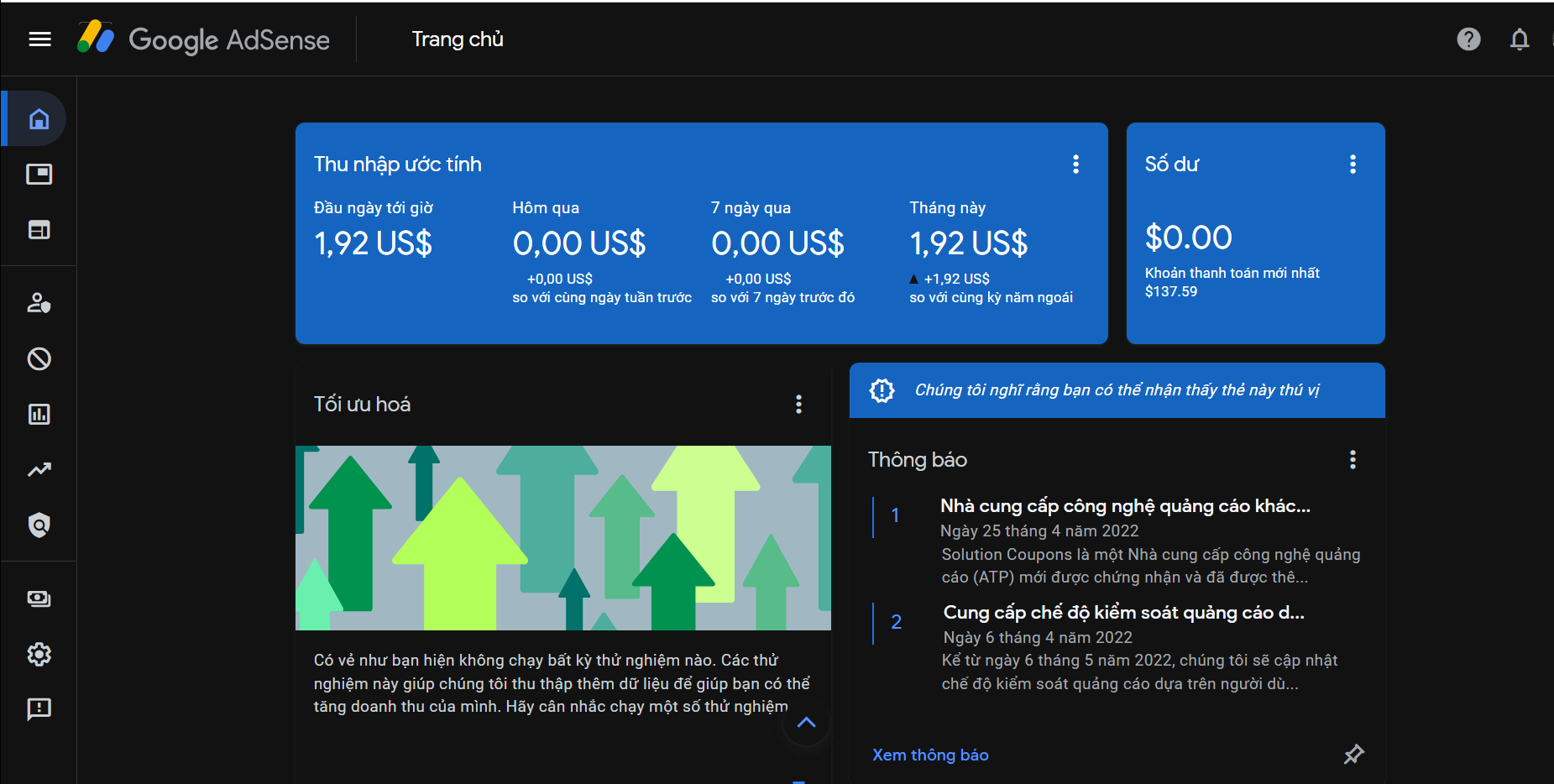
Task: Open the Optimization trend-arrow sidebar icon
Action: coord(39,470)
